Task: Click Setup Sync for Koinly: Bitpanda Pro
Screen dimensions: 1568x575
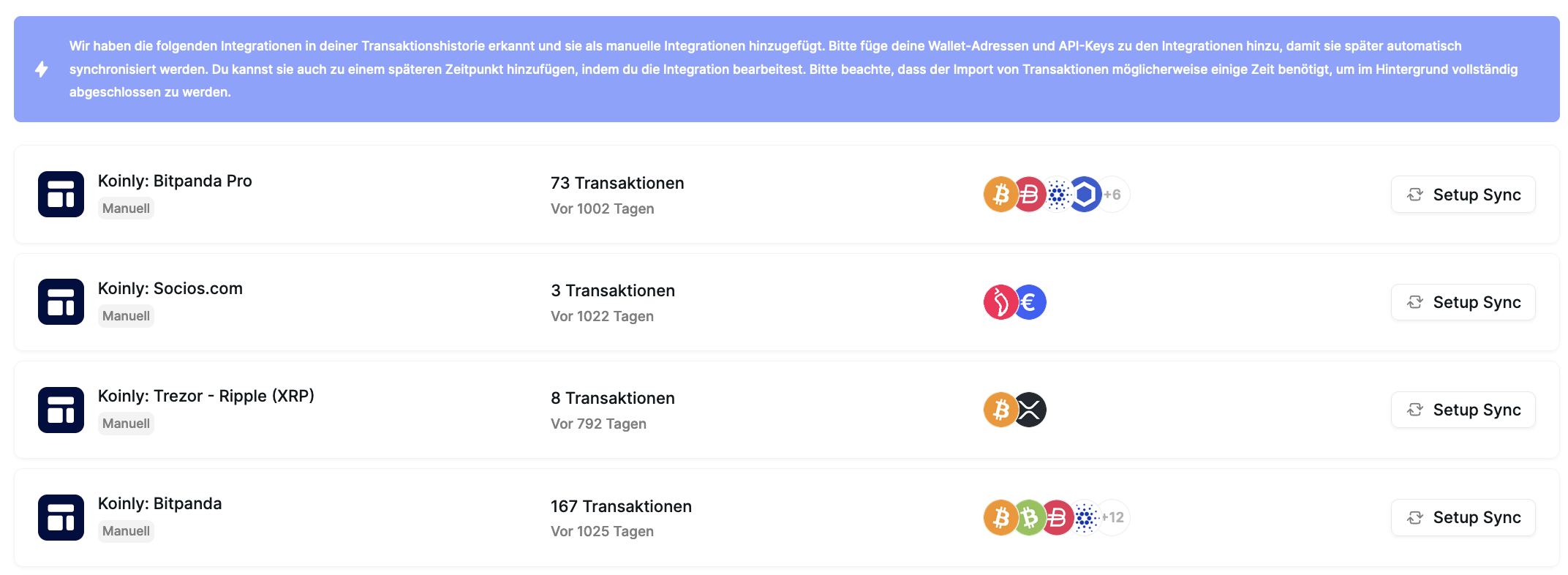Action: click(1463, 195)
